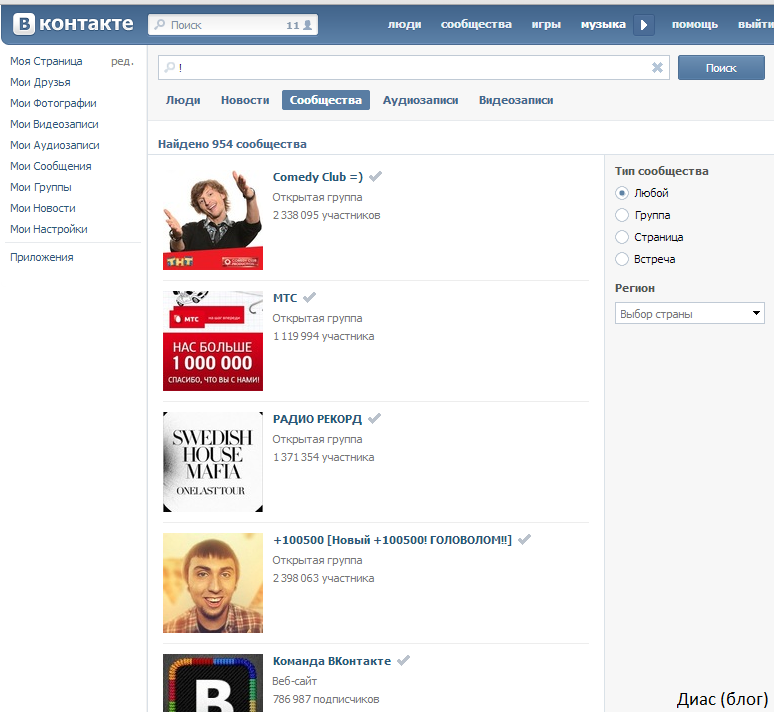Go to Моя Страница
774x712 pixels.
click(x=46, y=61)
